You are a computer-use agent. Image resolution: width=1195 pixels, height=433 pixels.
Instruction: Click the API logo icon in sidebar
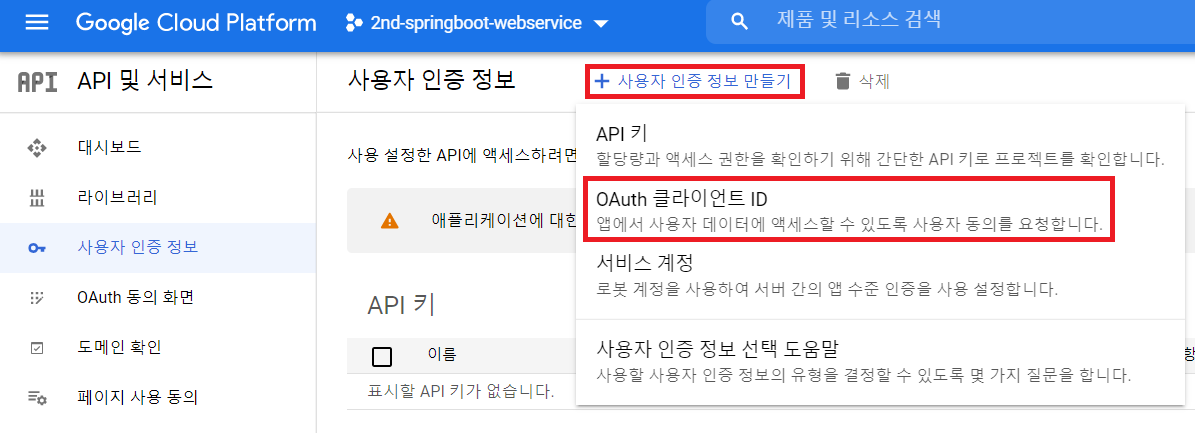click(37, 82)
